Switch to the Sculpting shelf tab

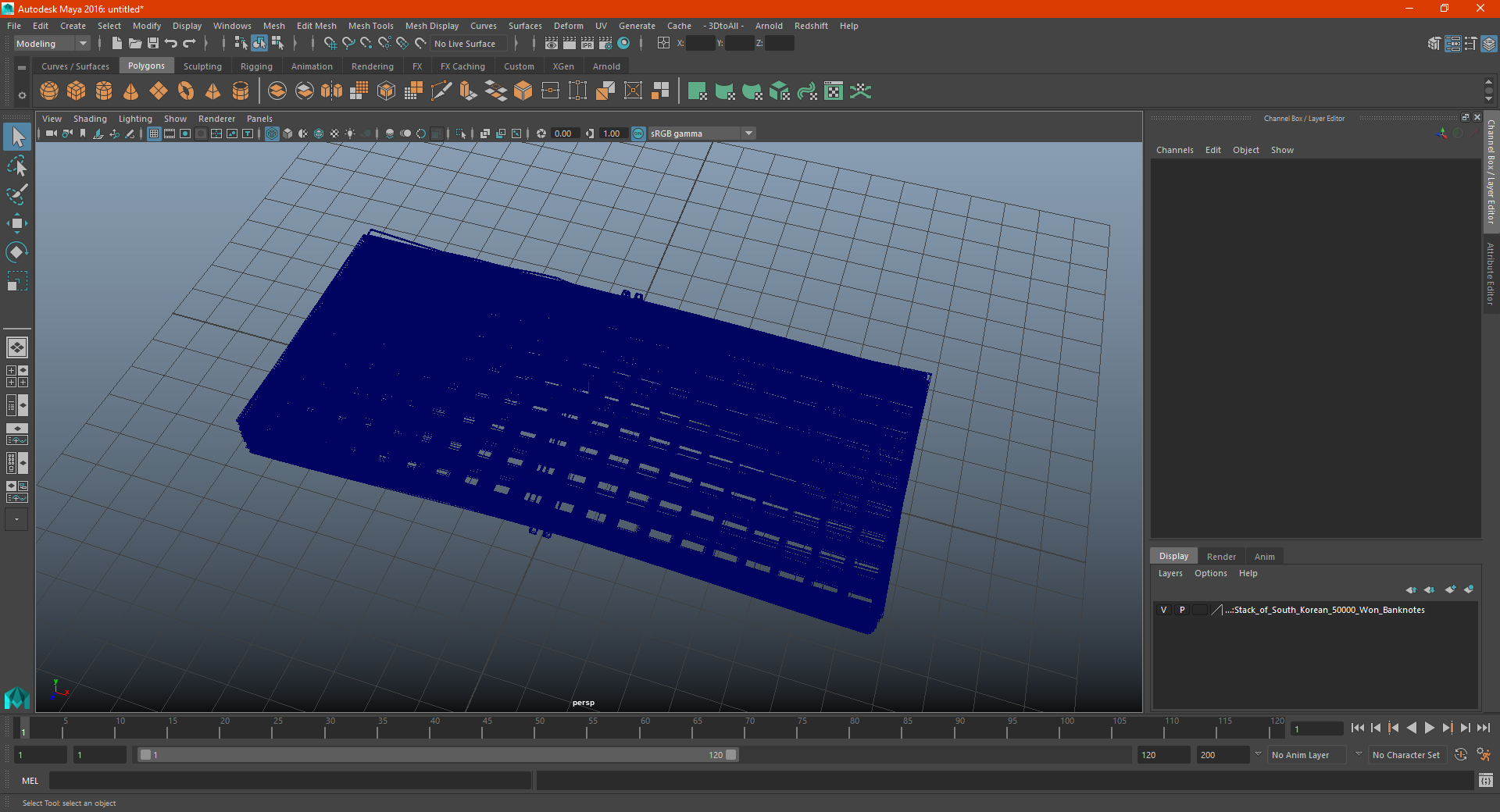202,66
